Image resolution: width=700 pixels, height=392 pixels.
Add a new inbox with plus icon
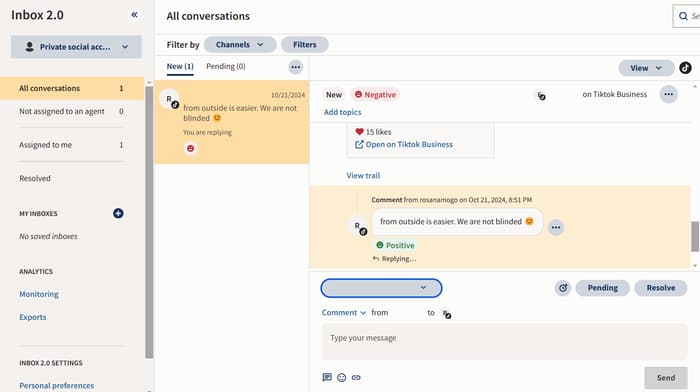(x=118, y=213)
